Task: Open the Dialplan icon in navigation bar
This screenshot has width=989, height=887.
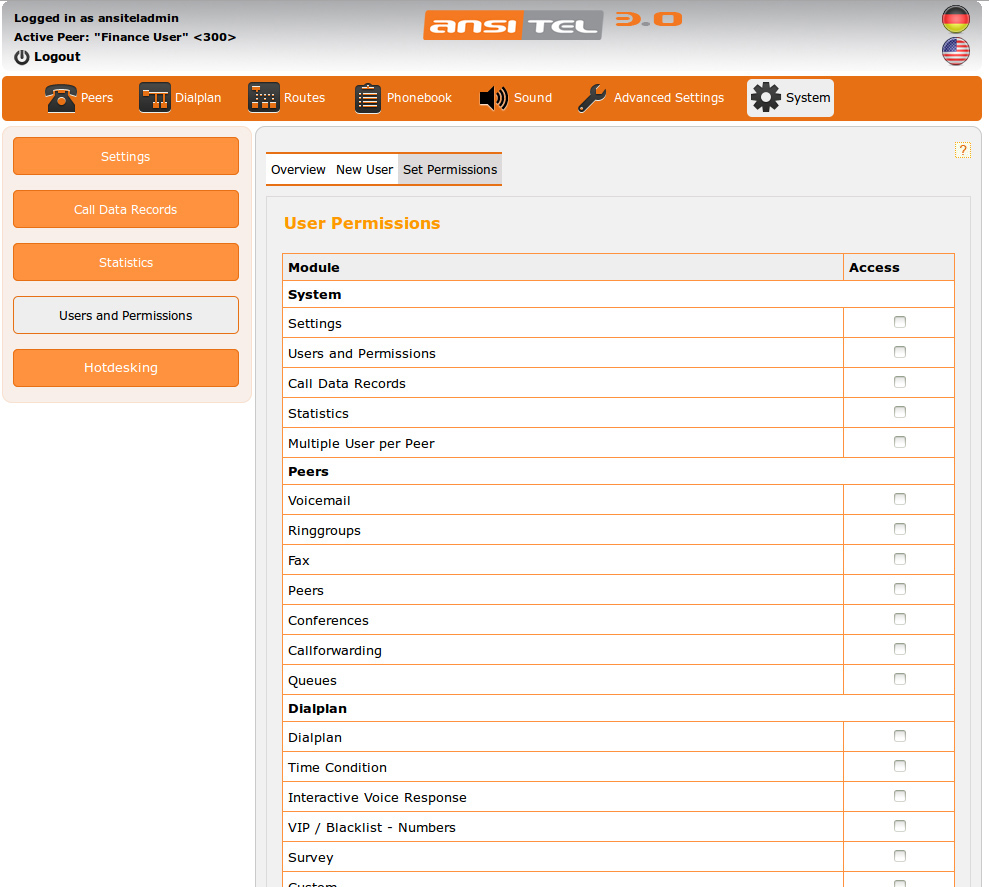Action: (155, 98)
